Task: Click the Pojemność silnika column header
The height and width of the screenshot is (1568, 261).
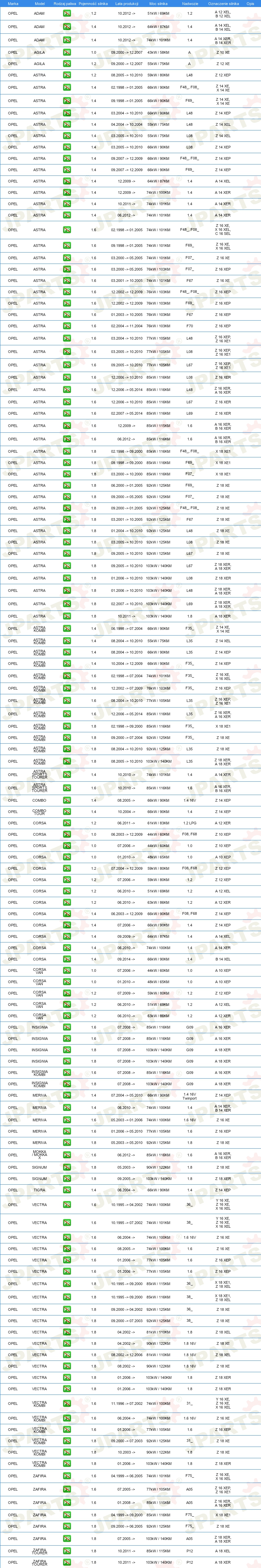Action: click(93, 4)
